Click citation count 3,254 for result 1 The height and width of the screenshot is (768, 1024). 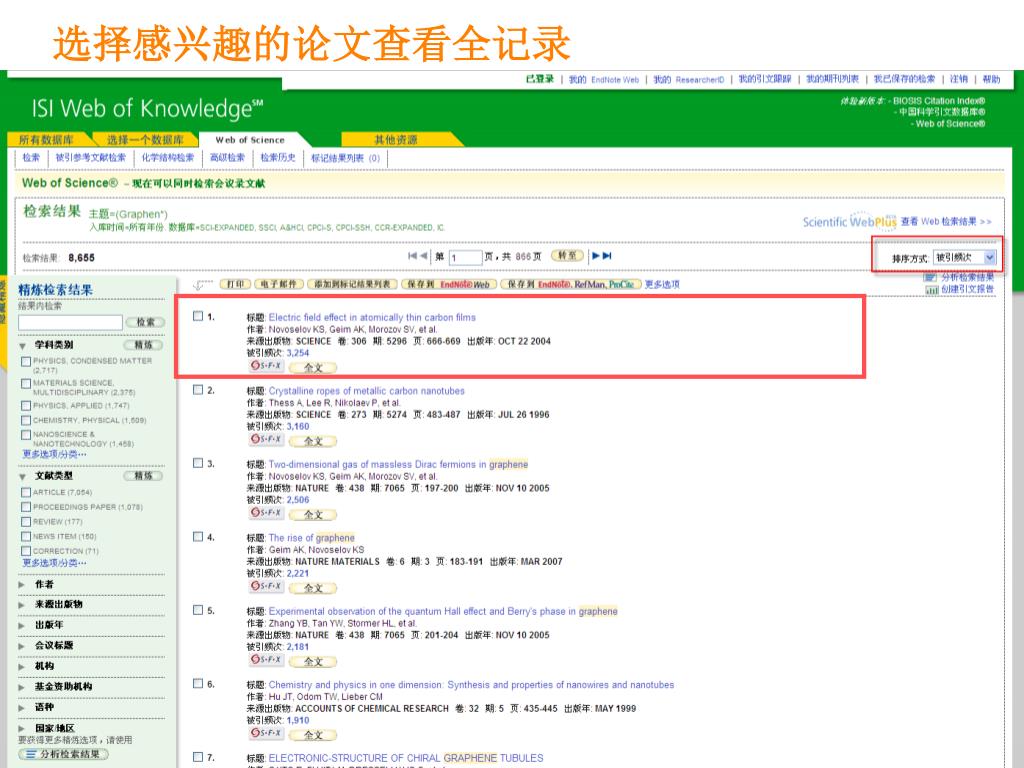[x=298, y=353]
